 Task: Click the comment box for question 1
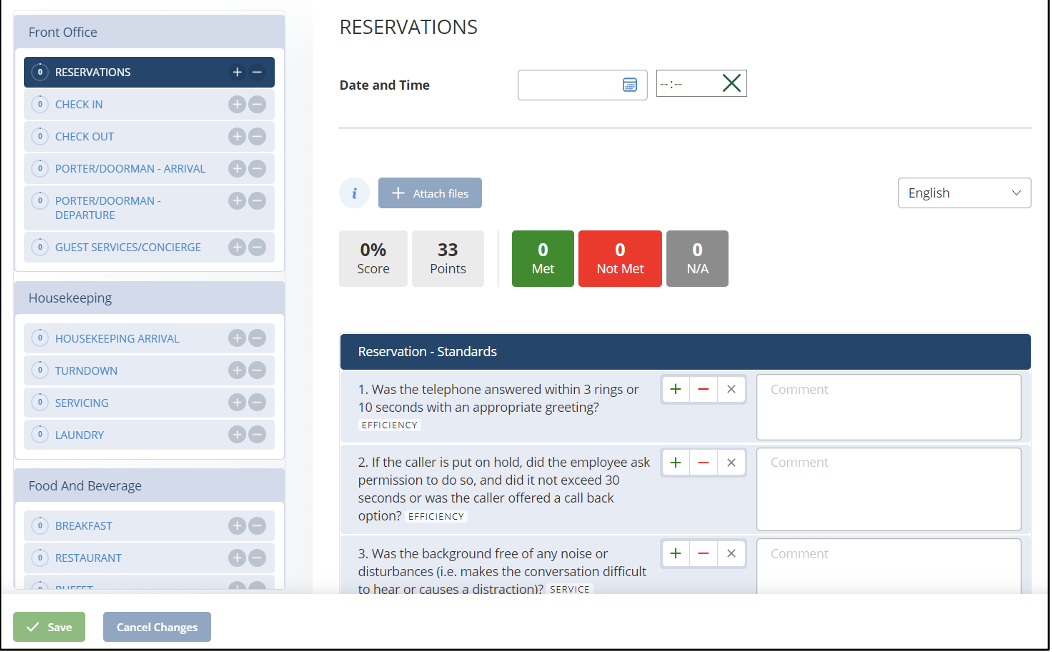pos(888,407)
